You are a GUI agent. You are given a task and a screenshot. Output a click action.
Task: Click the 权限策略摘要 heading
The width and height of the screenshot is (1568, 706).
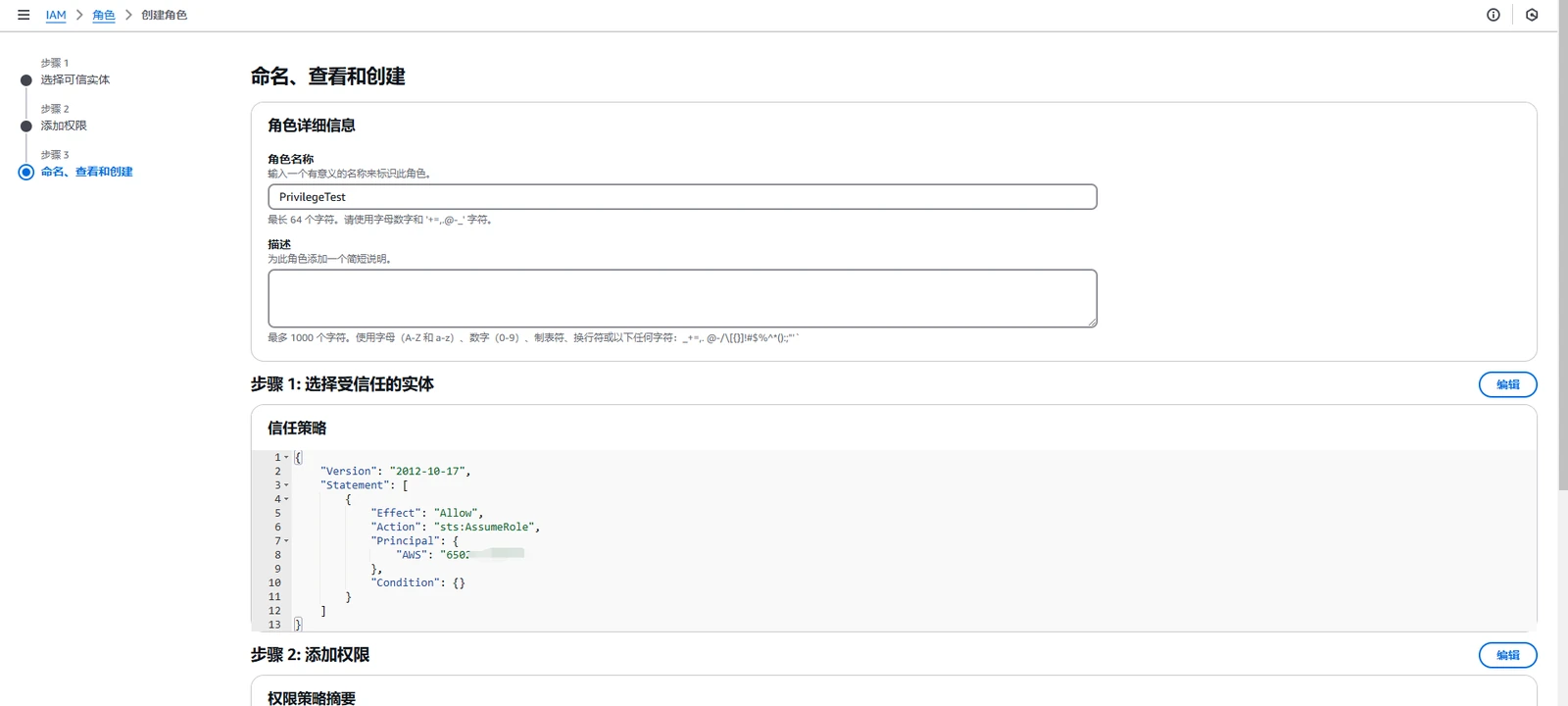coord(312,697)
